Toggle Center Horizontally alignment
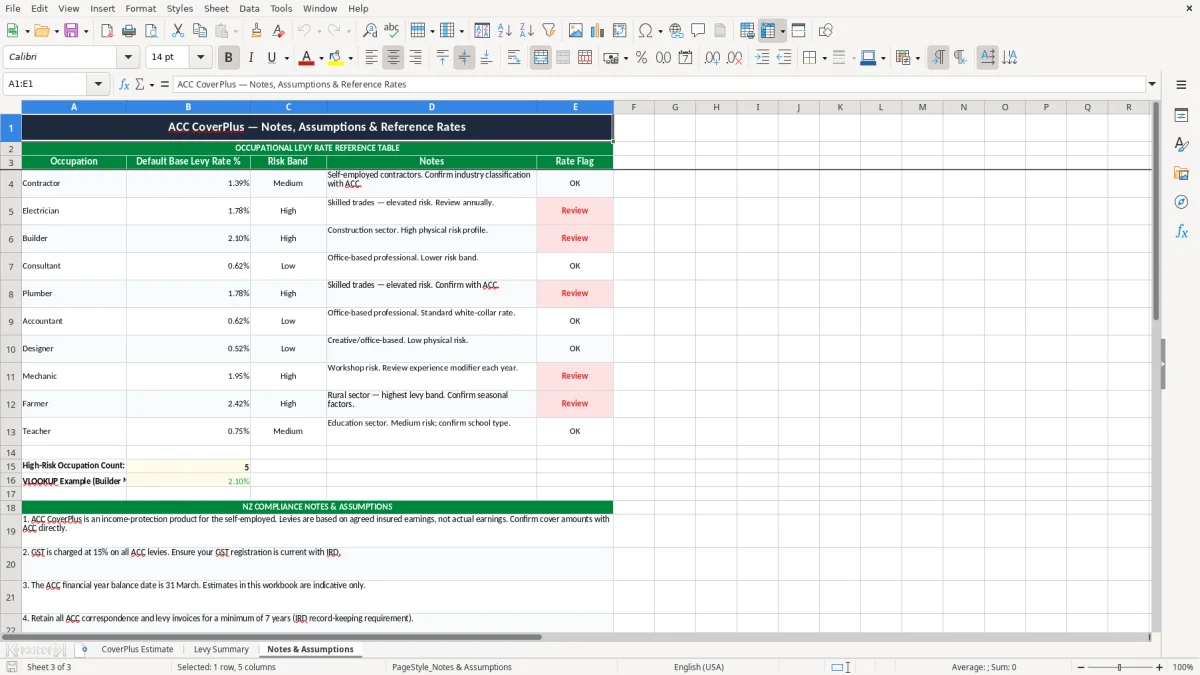 click(x=393, y=58)
